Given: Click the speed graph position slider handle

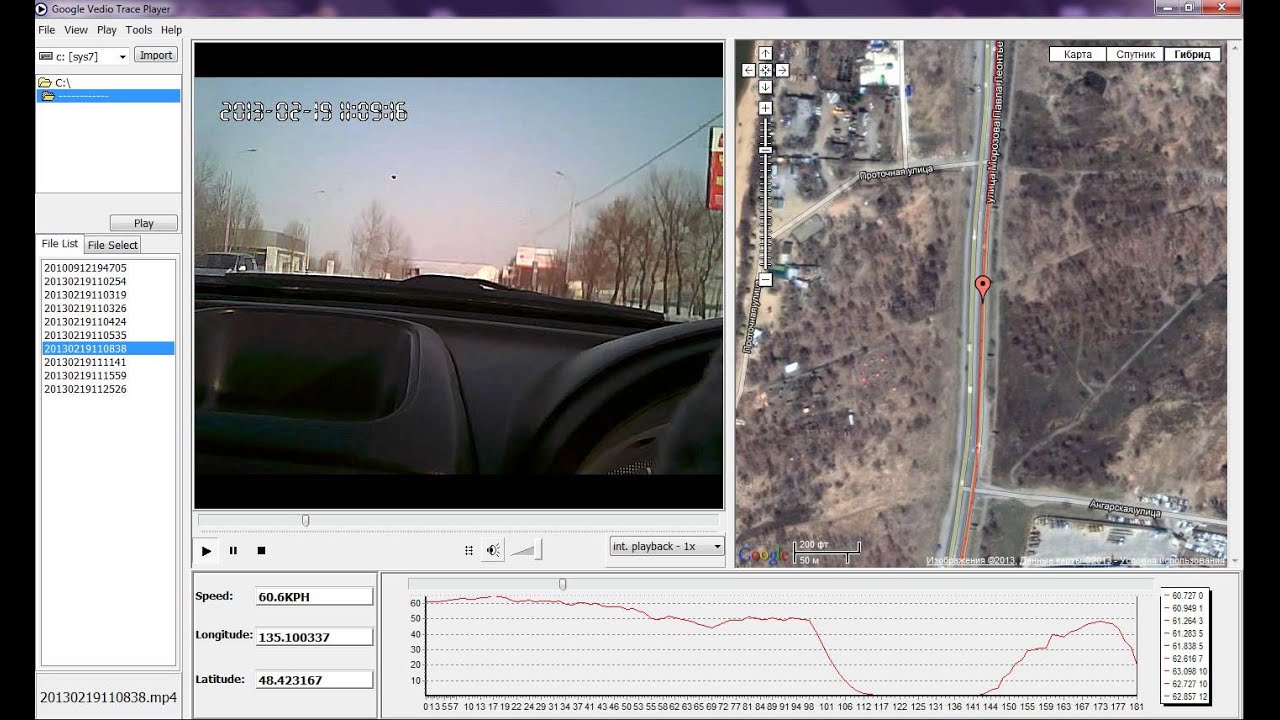Looking at the screenshot, I should 562,584.
